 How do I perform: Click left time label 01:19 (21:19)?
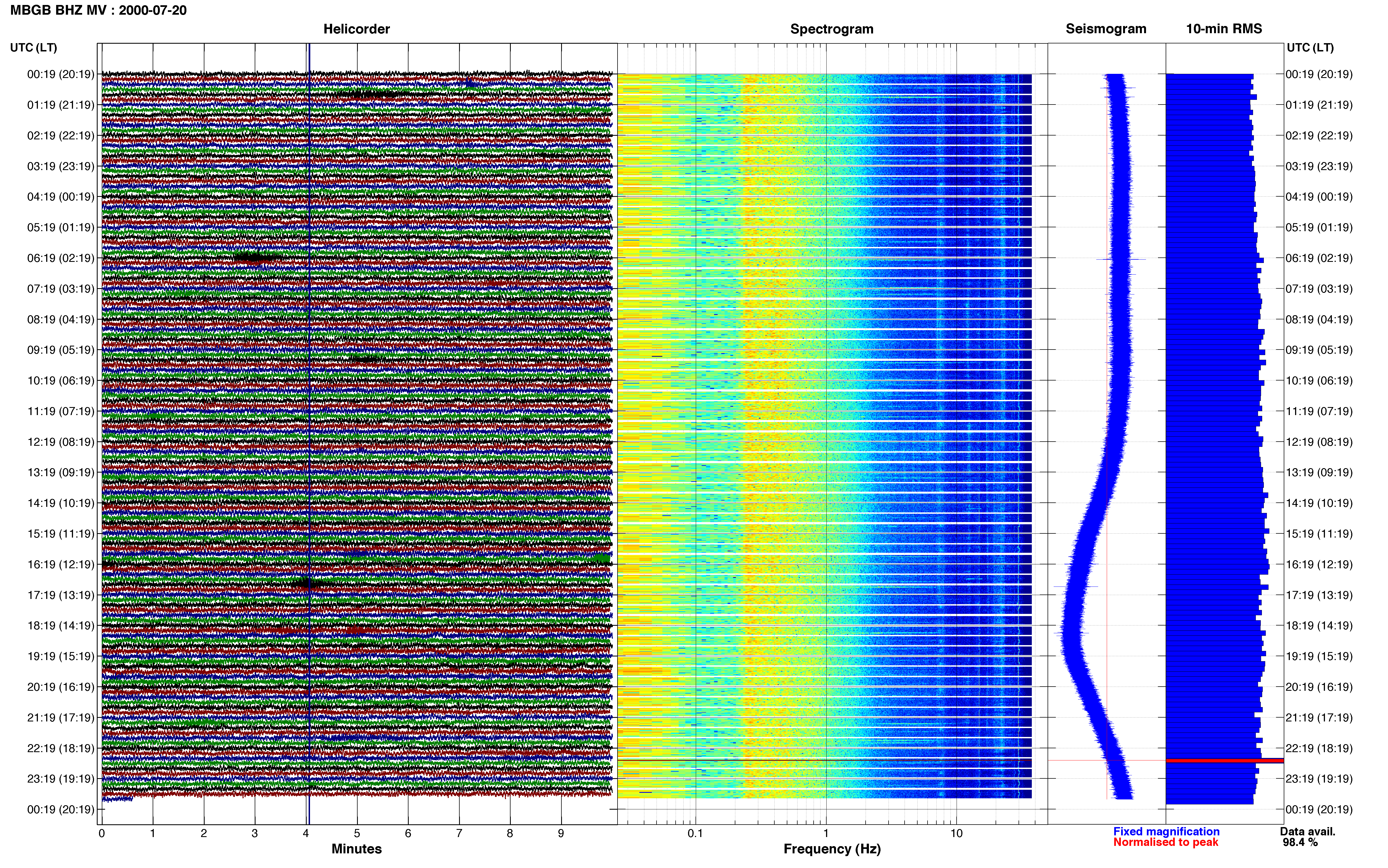pos(60,105)
